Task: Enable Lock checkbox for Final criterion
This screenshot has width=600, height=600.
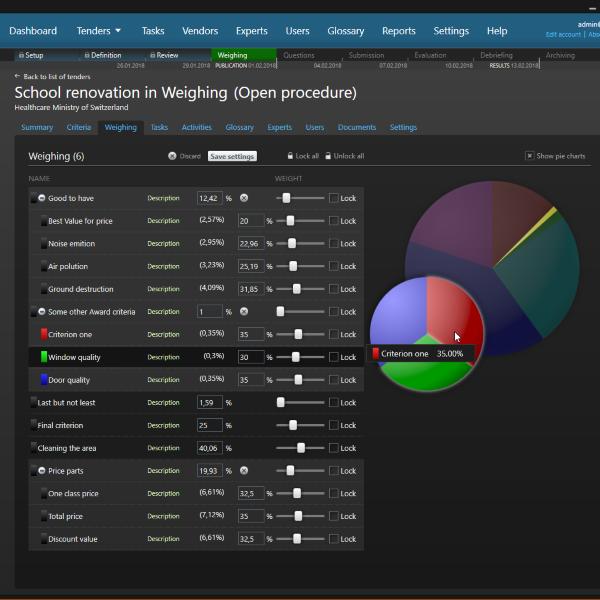Action: click(x=334, y=425)
